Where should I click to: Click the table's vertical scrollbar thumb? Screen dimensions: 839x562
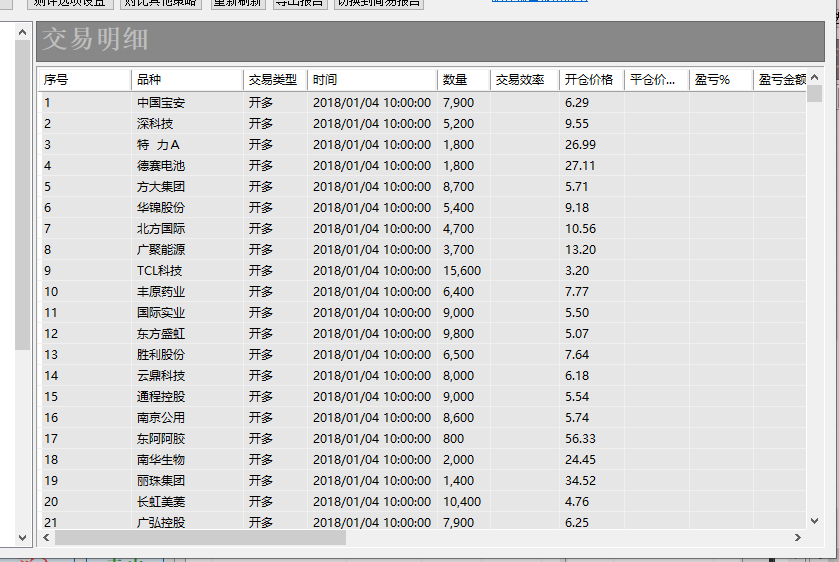pyautogui.click(x=814, y=94)
